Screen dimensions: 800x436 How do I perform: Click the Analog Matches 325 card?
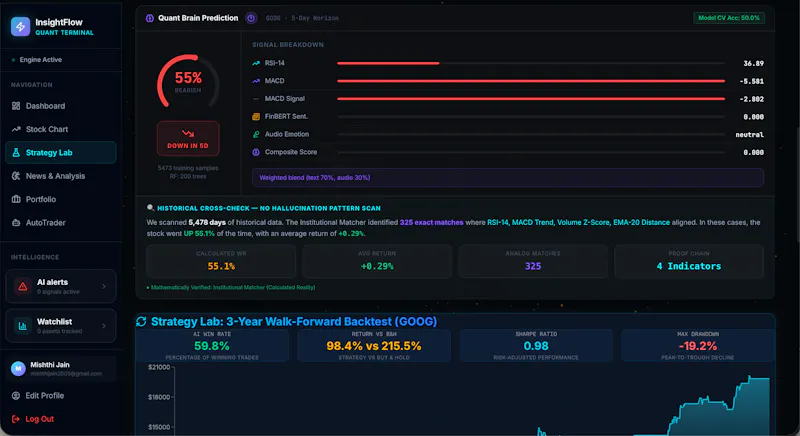click(533, 261)
